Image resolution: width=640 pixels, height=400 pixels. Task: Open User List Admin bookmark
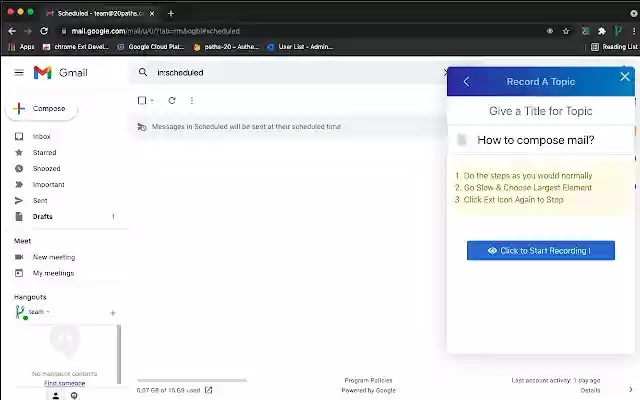[300, 47]
